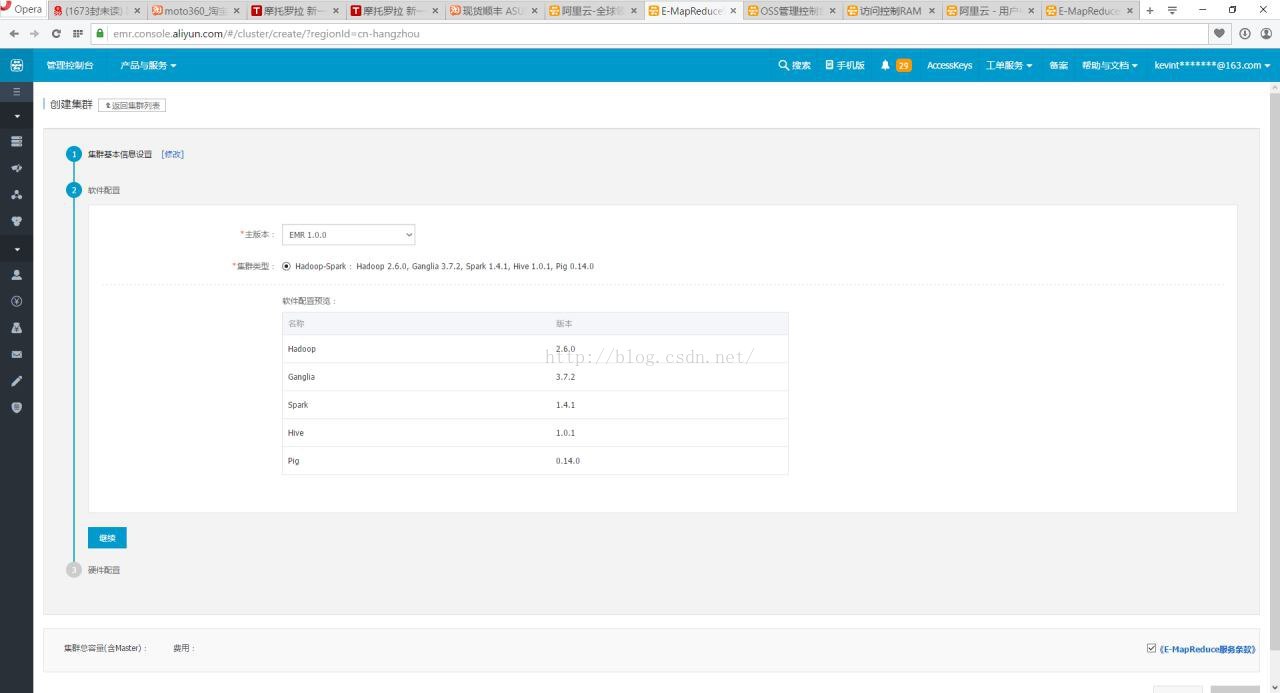This screenshot has width=1280, height=693.
Task: Switch to the OSS管理控制 tab
Action: tap(793, 10)
